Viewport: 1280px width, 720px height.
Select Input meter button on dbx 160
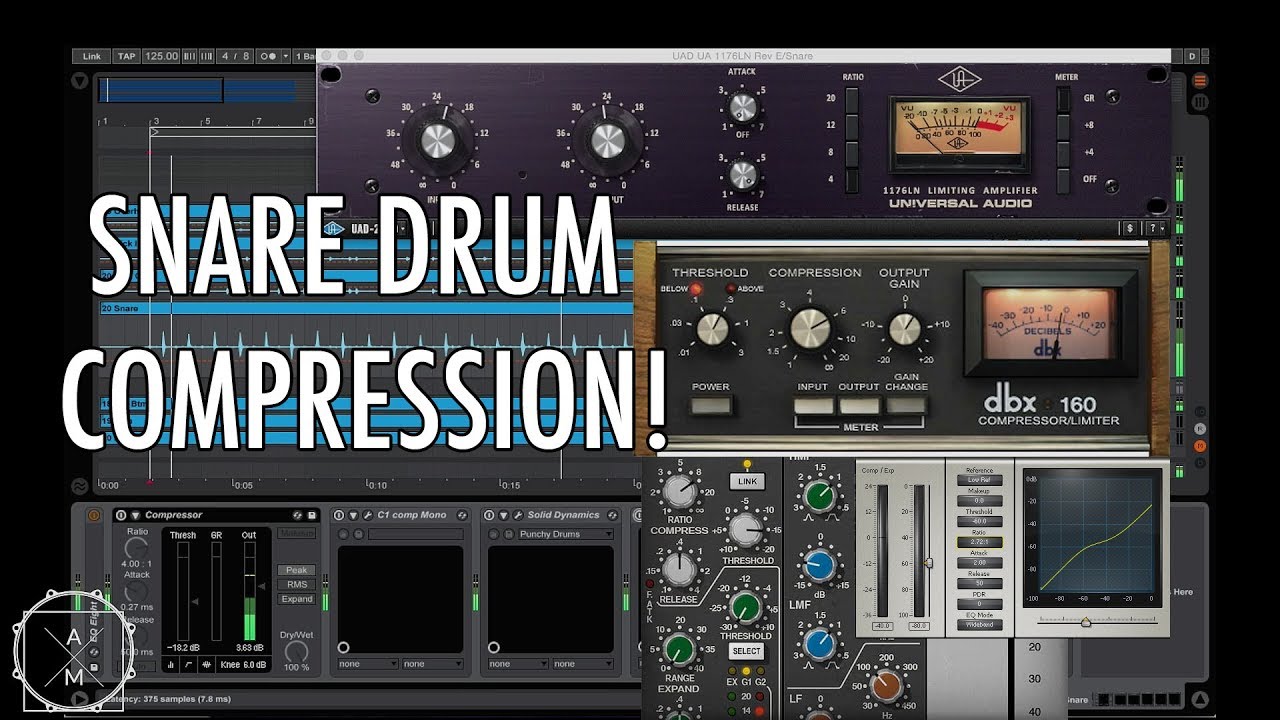pyautogui.click(x=814, y=406)
